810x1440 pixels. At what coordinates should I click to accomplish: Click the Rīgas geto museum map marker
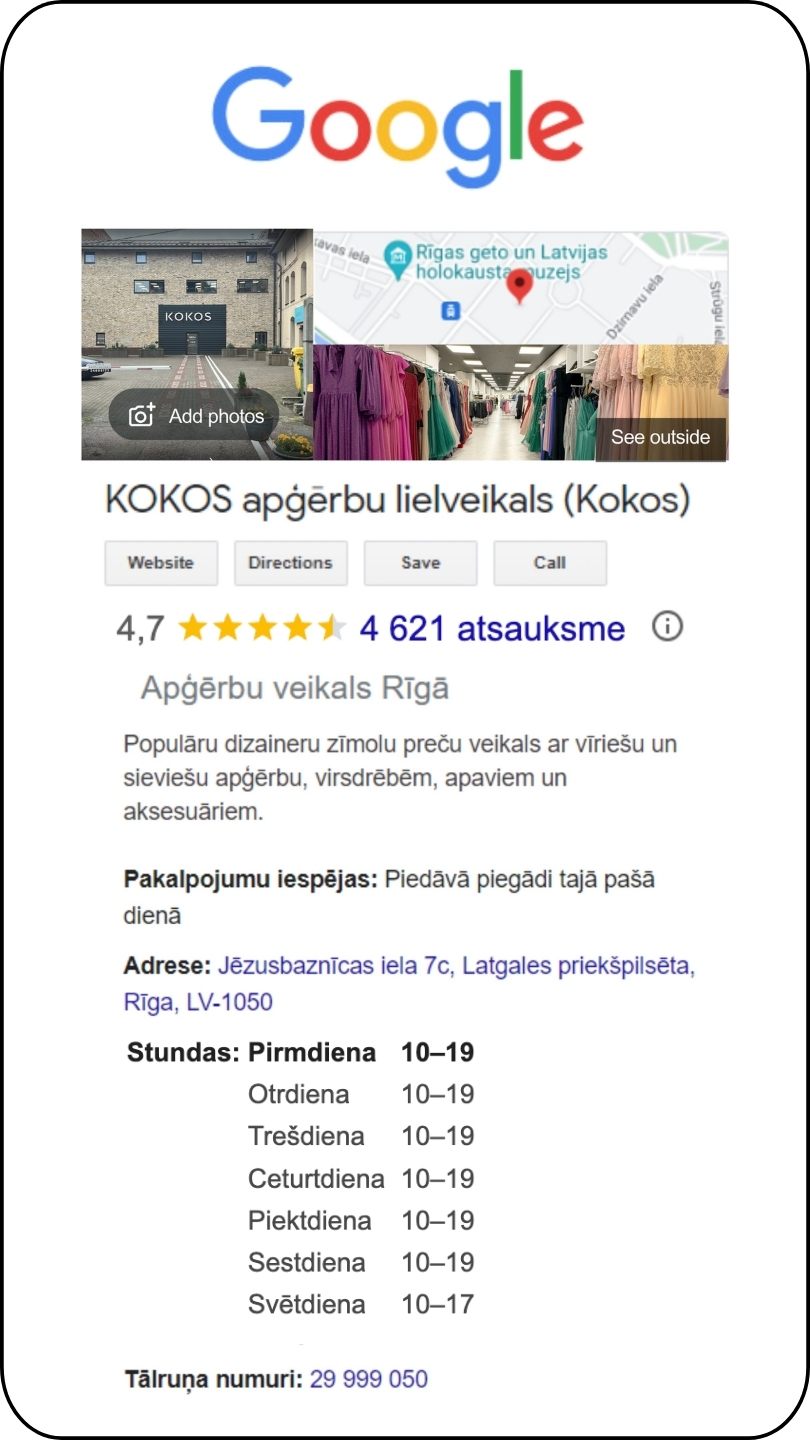coord(398,256)
